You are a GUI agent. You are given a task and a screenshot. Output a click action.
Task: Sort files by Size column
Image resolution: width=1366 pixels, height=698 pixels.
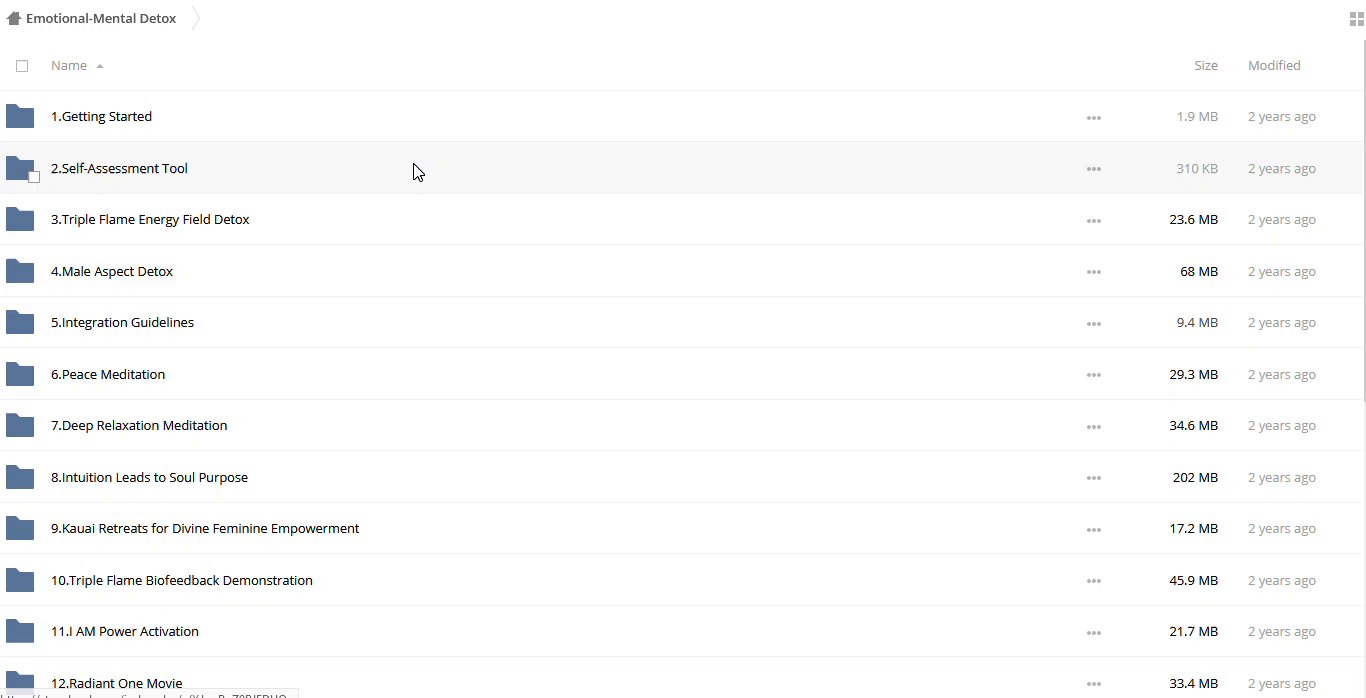point(1205,66)
